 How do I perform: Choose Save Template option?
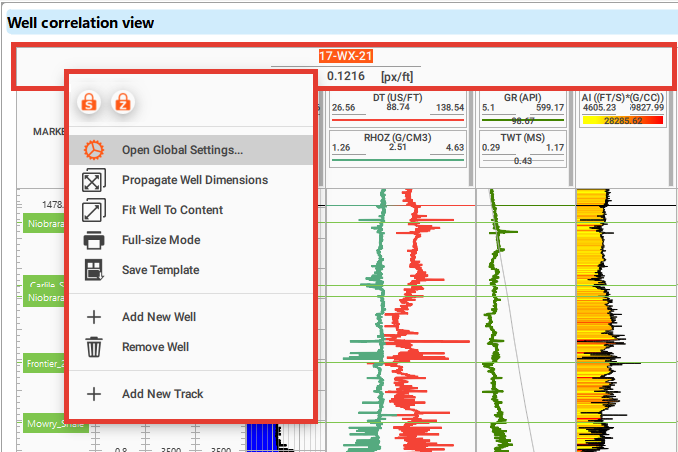[x=191, y=270]
